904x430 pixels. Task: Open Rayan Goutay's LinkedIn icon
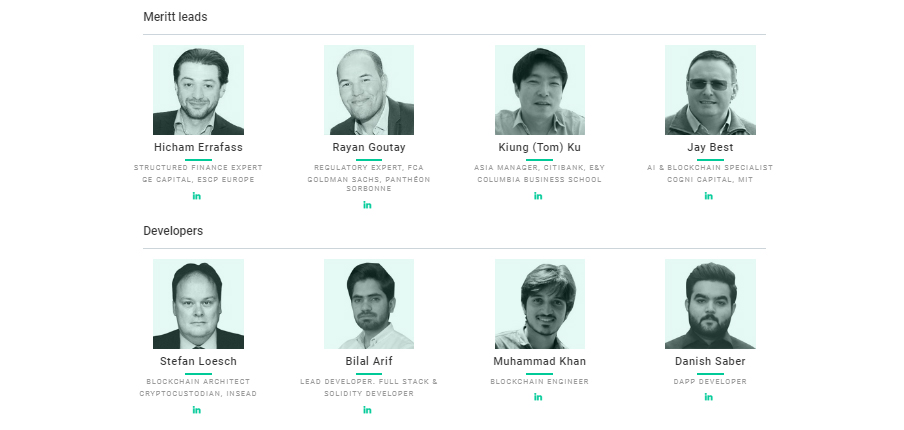(367, 205)
